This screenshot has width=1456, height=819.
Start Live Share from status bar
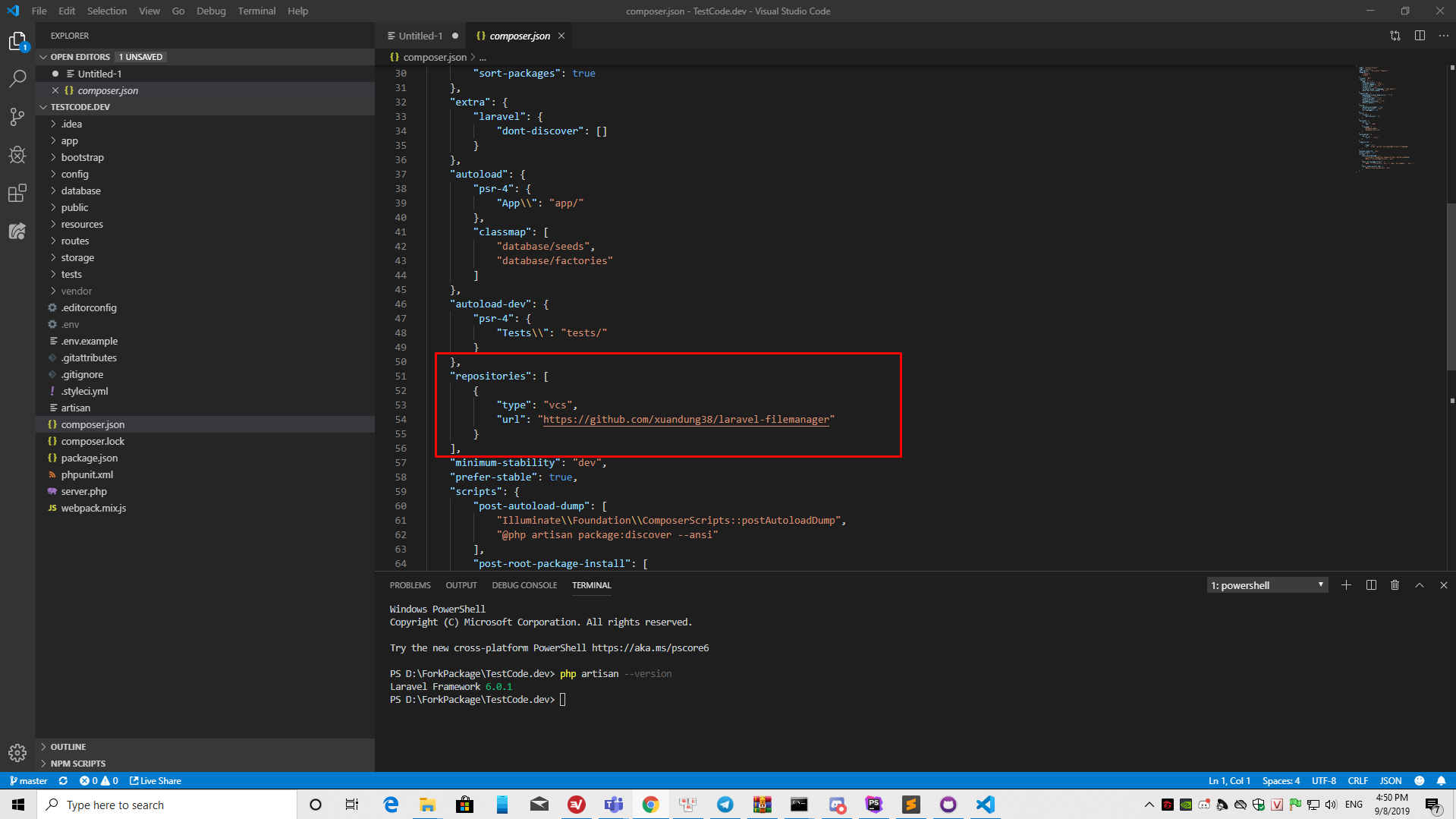(x=156, y=781)
